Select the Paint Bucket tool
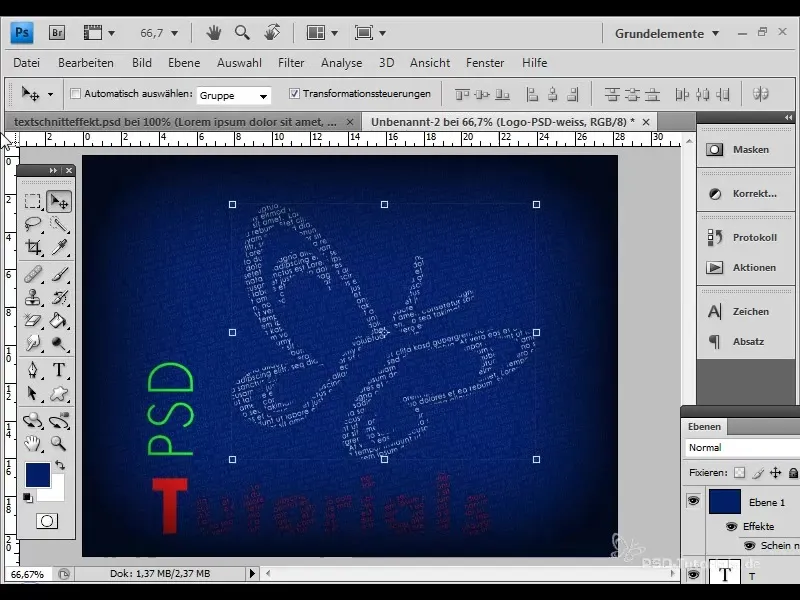 [59, 320]
